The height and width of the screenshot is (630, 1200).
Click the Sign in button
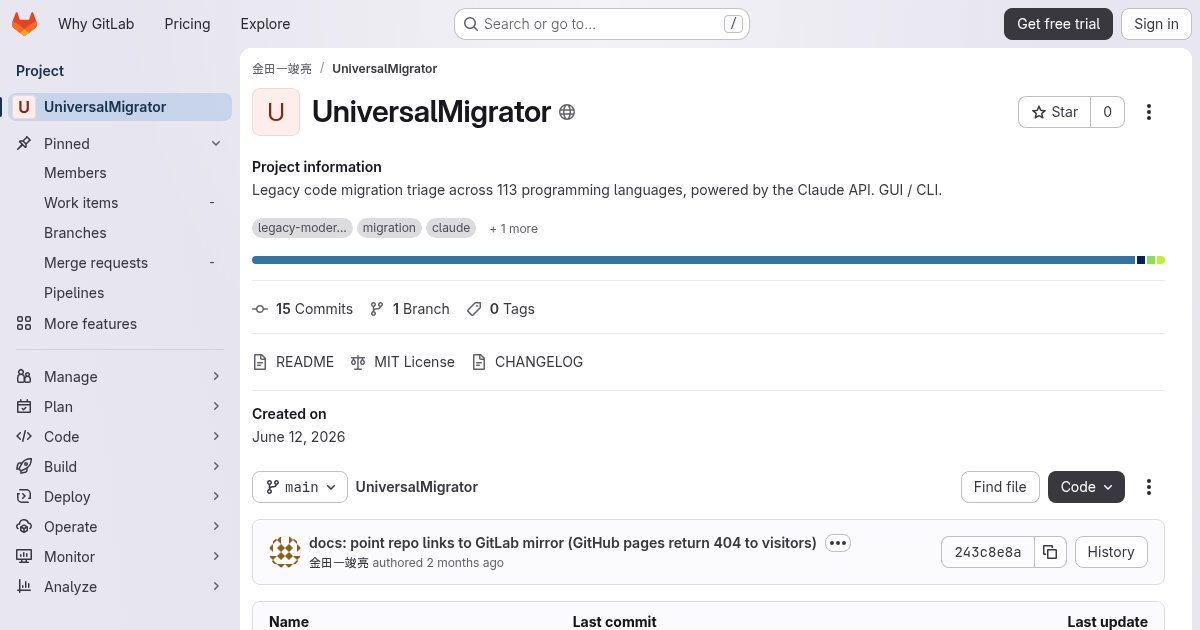click(x=1156, y=24)
